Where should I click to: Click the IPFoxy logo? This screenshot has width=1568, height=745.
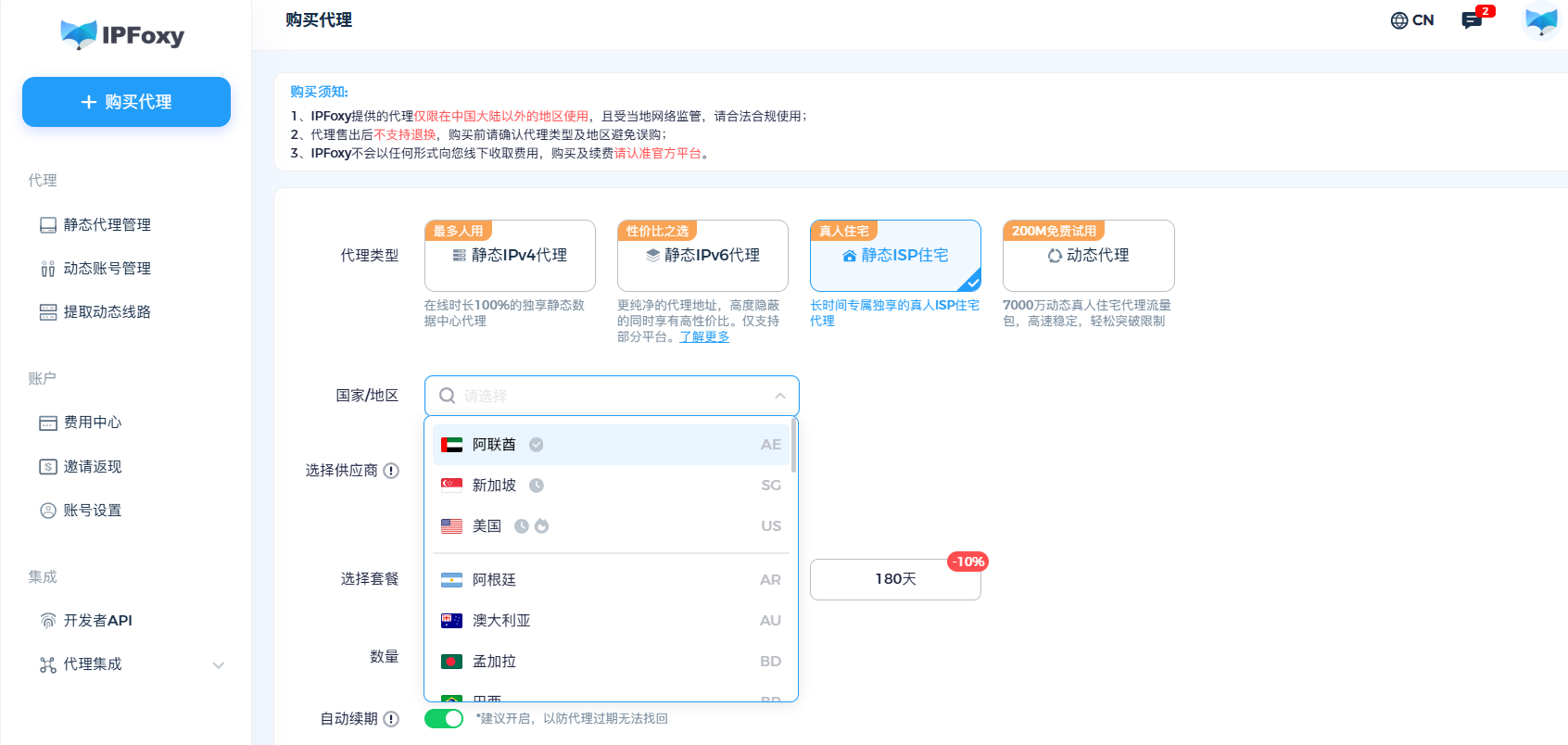click(122, 35)
